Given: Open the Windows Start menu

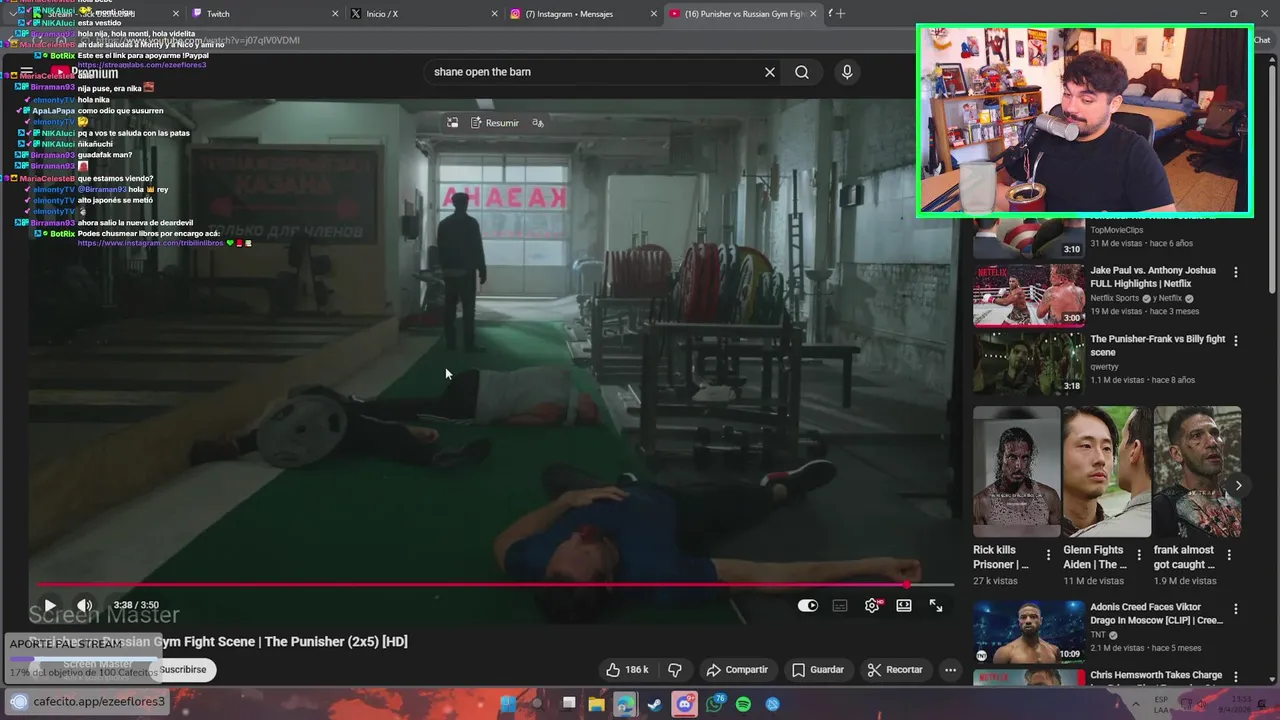Looking at the screenshot, I should tap(508, 704).
